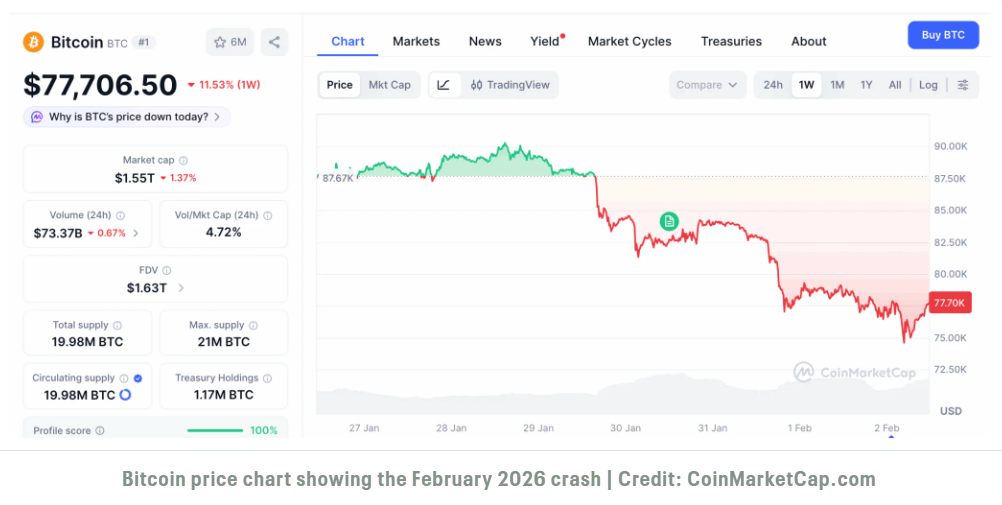Switch chart to Mkt Cap view

(x=389, y=85)
